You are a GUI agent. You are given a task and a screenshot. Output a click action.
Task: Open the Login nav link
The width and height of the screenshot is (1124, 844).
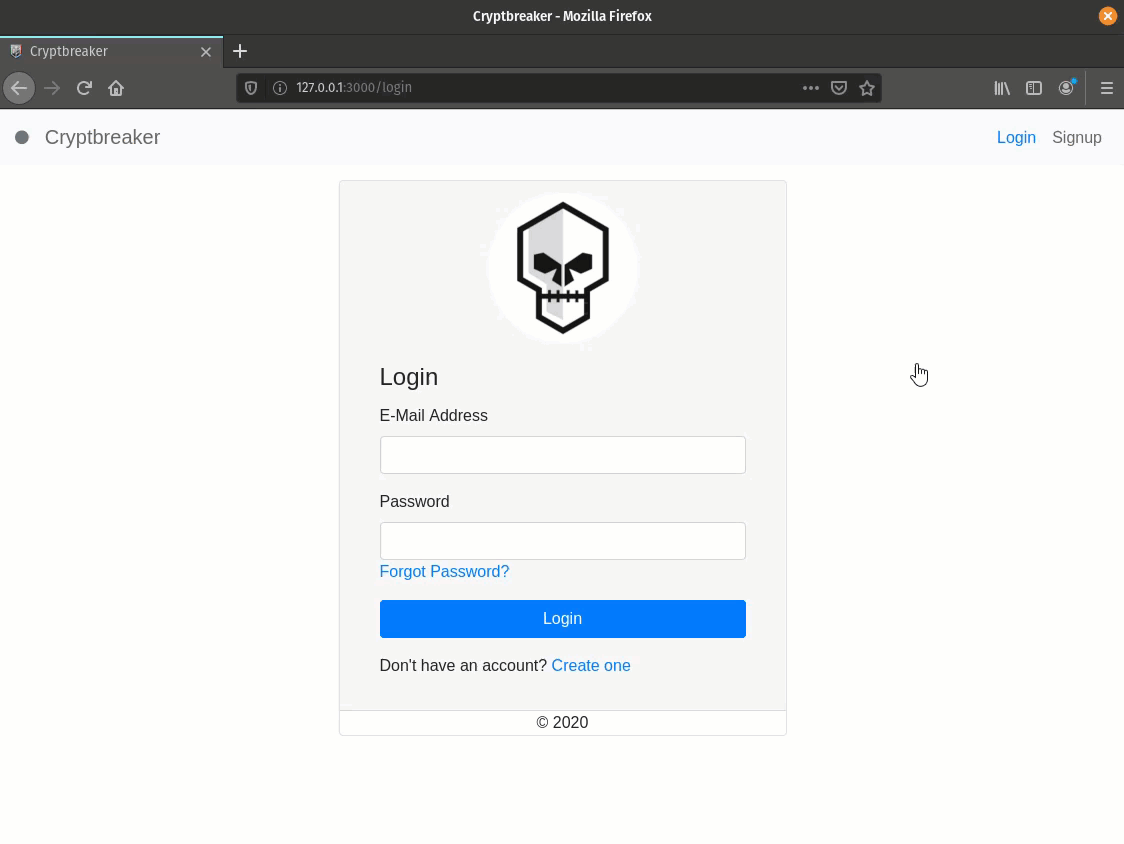coord(1016,138)
